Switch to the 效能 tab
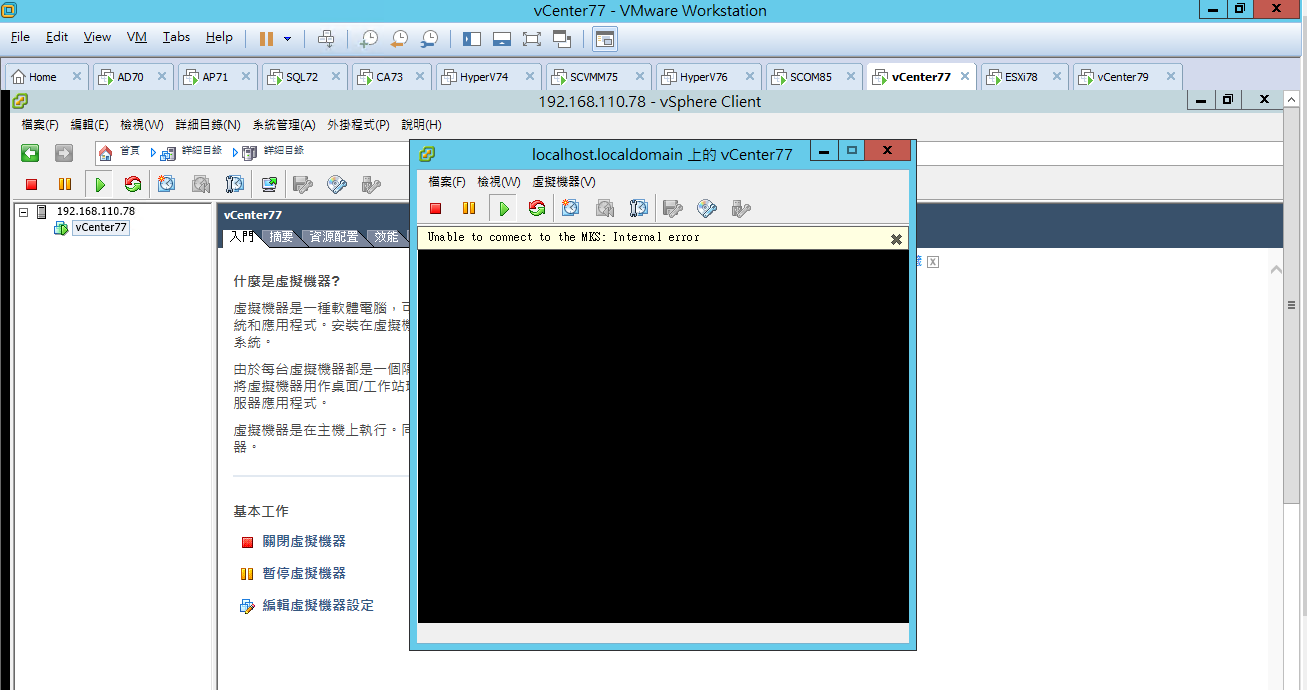The height and width of the screenshot is (690, 1307). click(386, 237)
